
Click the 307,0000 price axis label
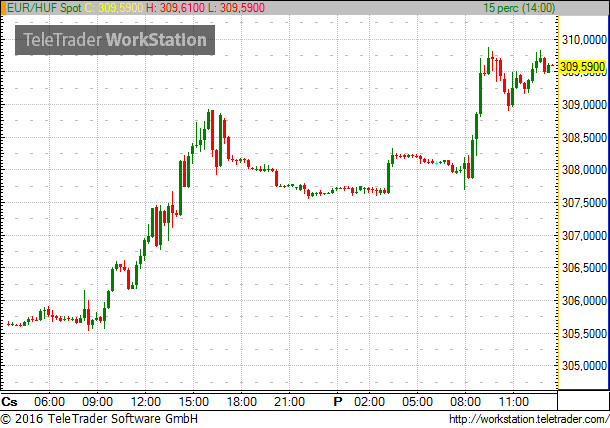point(584,235)
